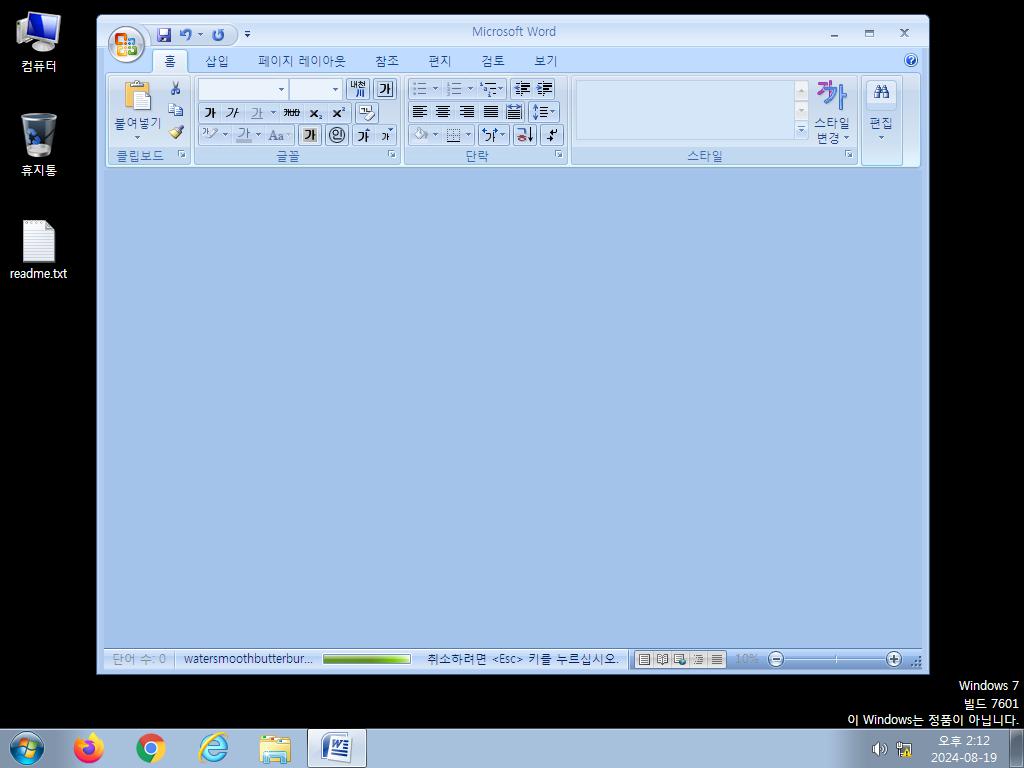1024x768 pixels.
Task: Redo the last action in Quick Access
Action: pyautogui.click(x=218, y=35)
